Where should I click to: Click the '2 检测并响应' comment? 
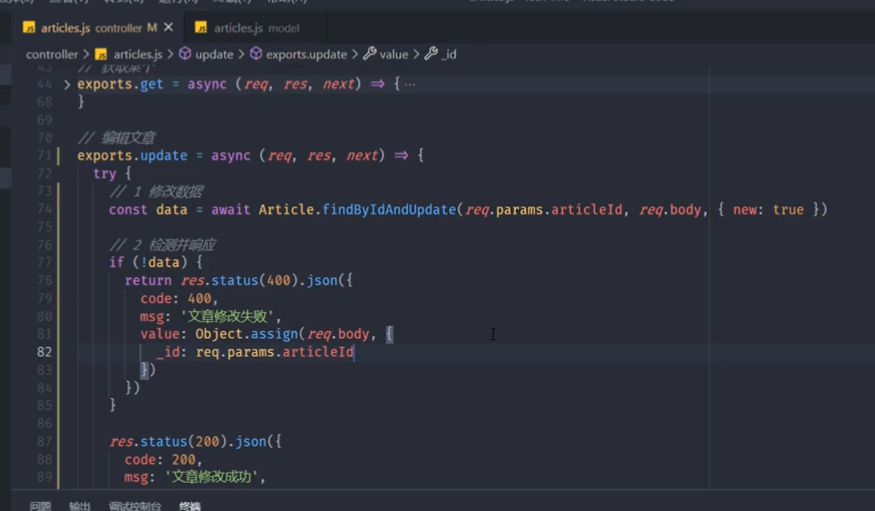162,245
